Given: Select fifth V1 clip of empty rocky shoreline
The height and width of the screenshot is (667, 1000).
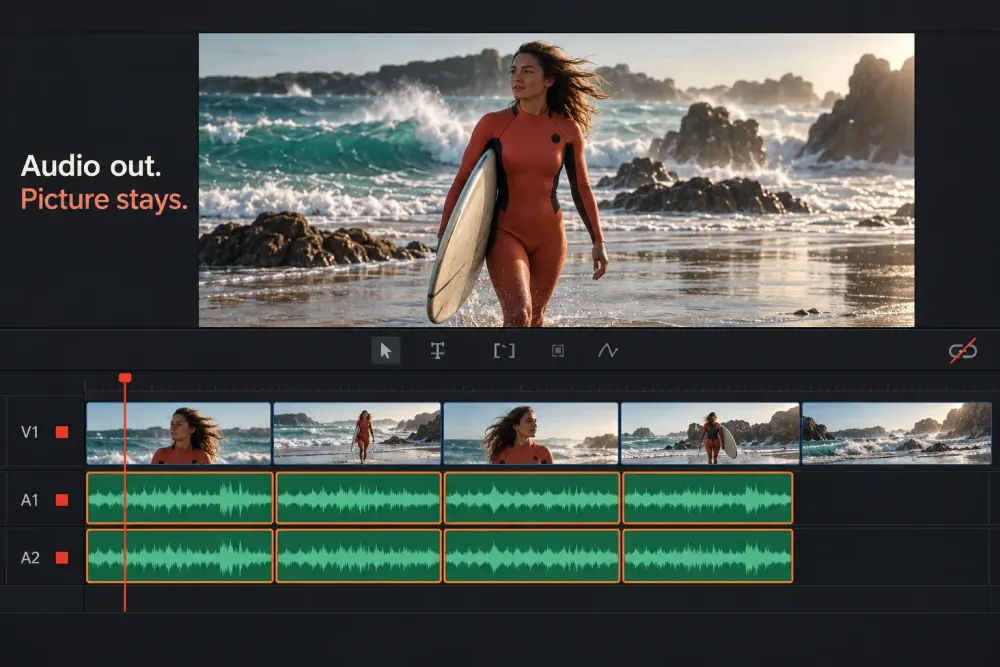Looking at the screenshot, I should [897, 433].
